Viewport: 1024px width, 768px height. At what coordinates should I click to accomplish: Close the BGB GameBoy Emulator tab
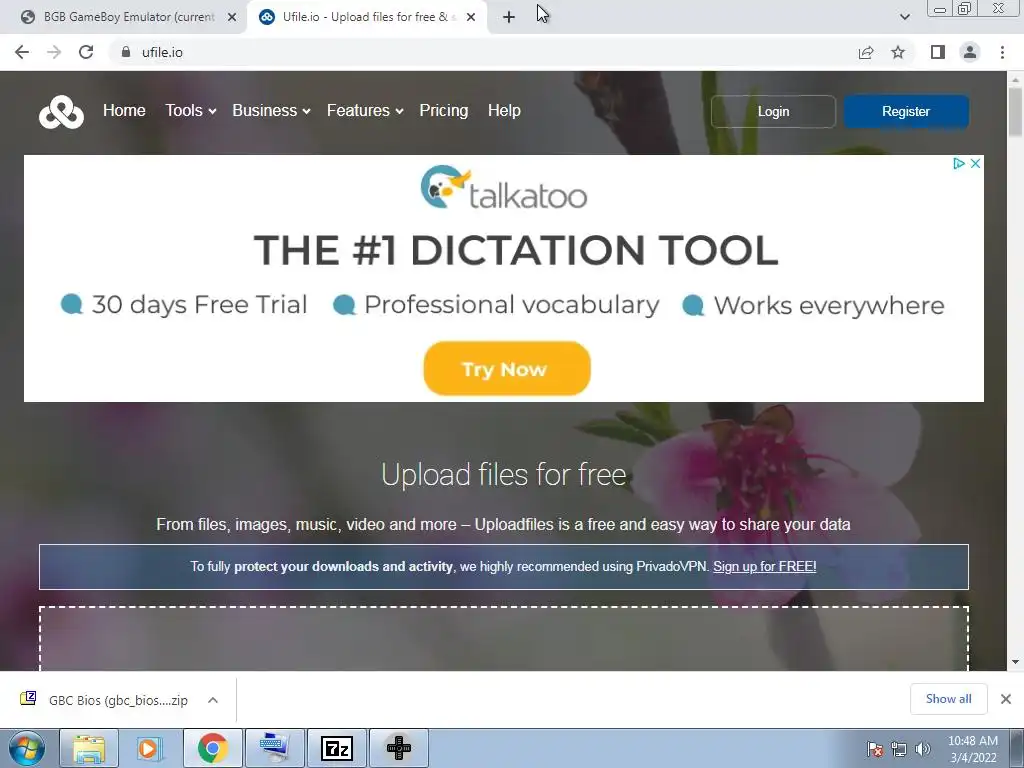click(x=232, y=18)
